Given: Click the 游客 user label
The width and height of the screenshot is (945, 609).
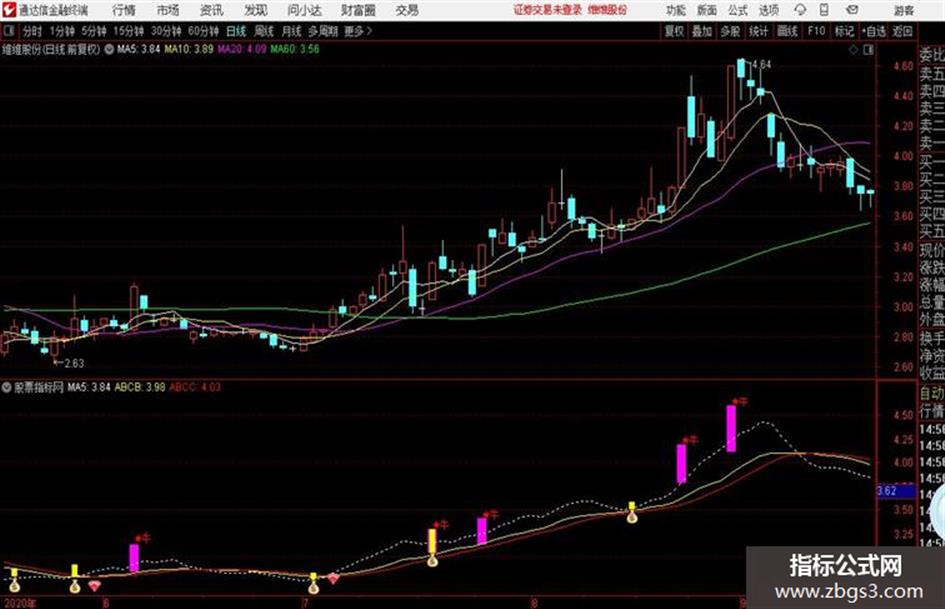Looking at the screenshot, I should 903,10.
